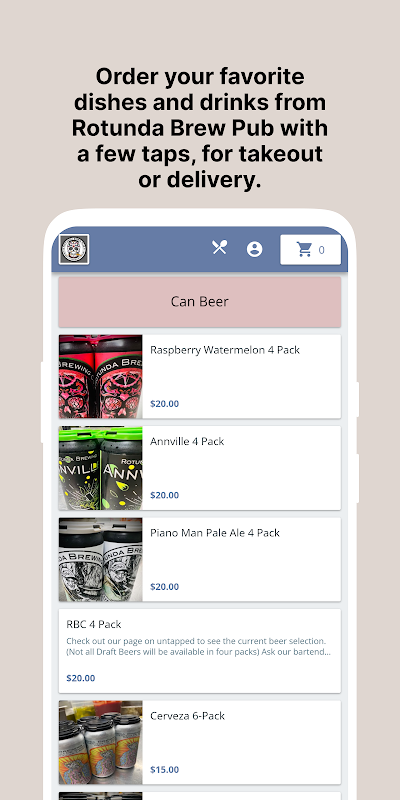This screenshot has width=400, height=800.
Task: Click the $15.00 Cerveza price
Action: click(164, 769)
